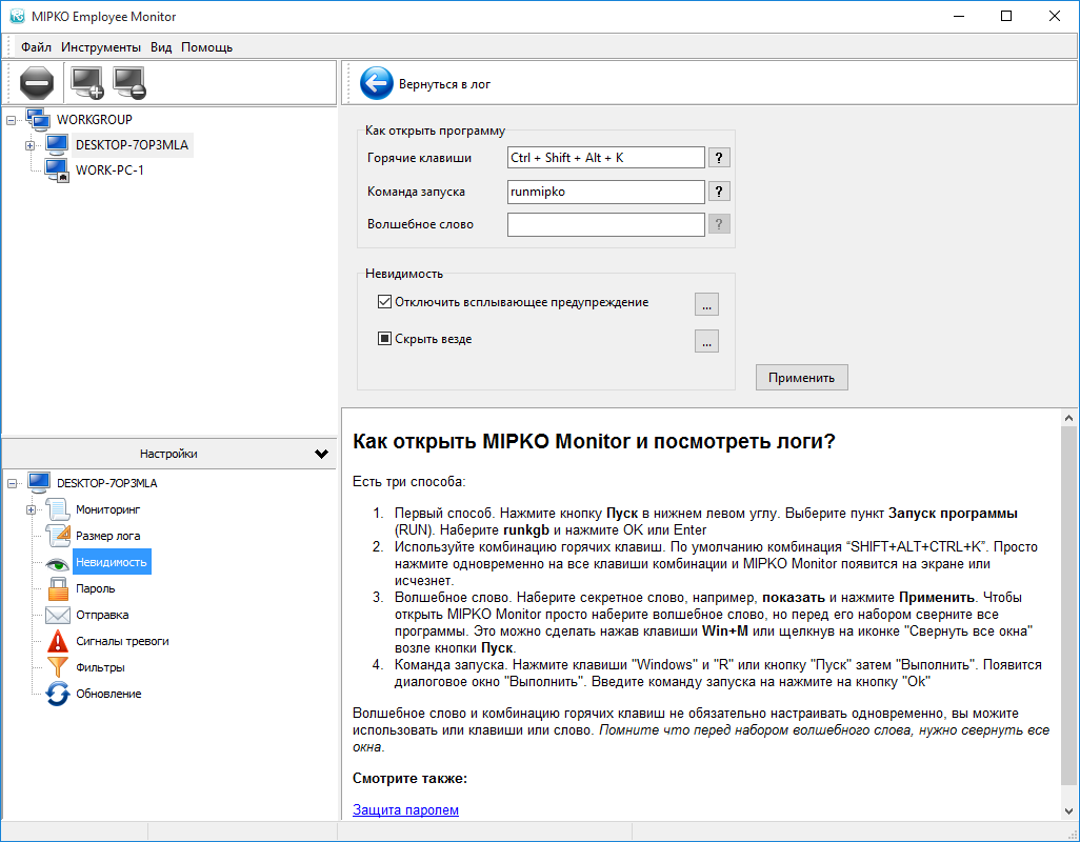The image size is (1080, 842).
Task: Click the add computer toolbar icon
Action: pos(87,83)
